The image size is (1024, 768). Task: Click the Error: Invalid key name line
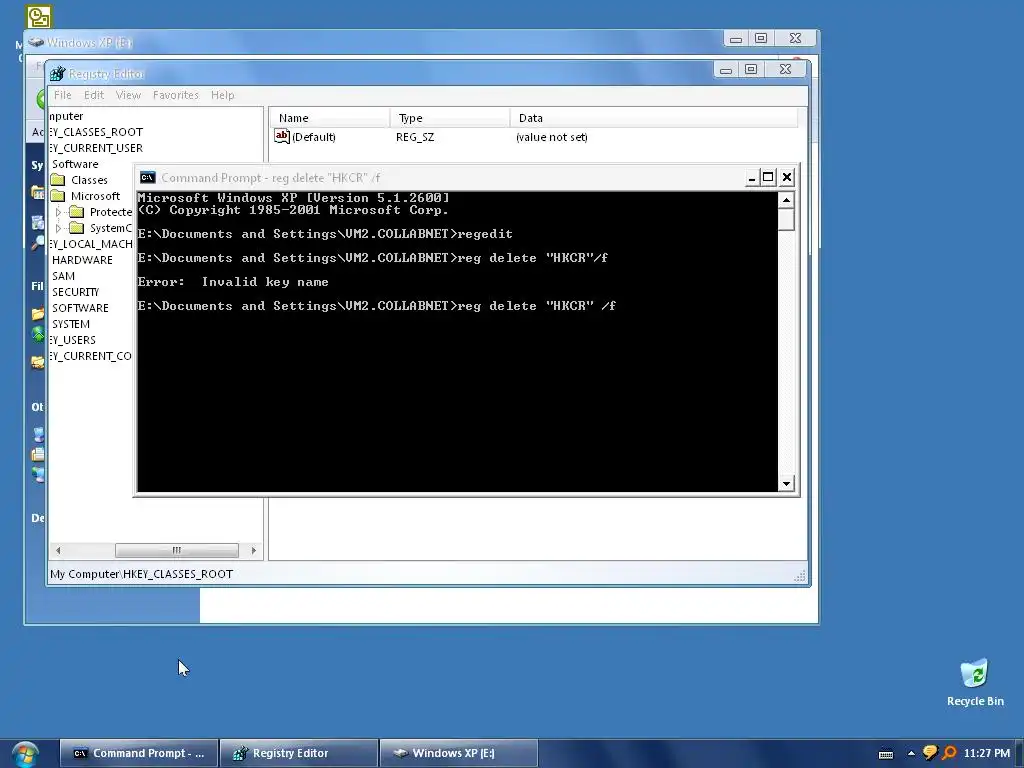(x=233, y=282)
